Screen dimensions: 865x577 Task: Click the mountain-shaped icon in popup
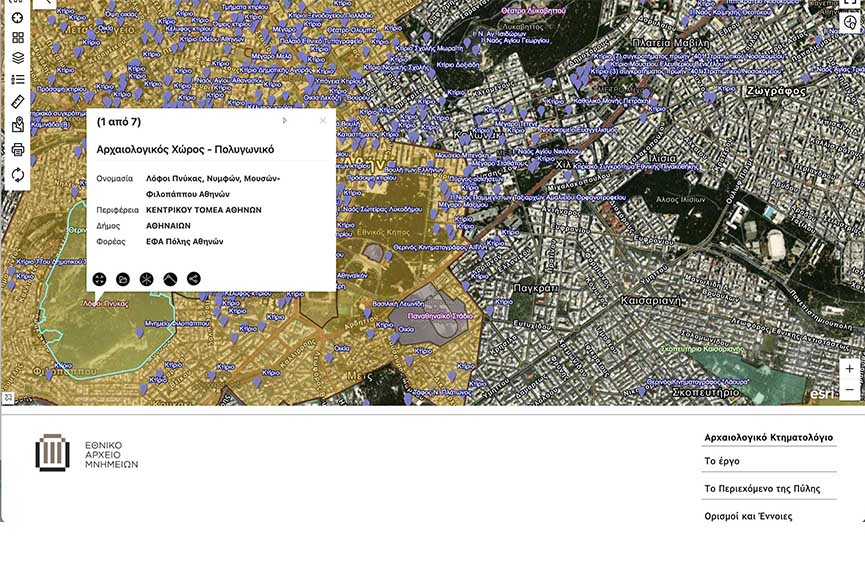(170, 279)
